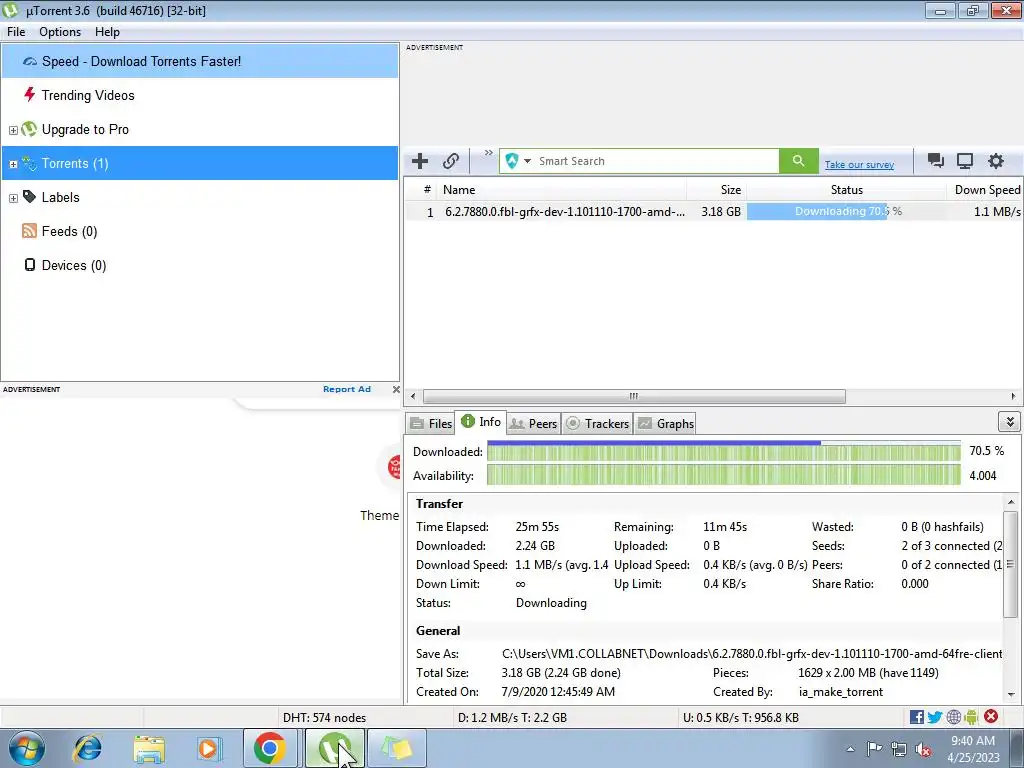
Task: Open the Windows Start button
Action: tap(27, 748)
